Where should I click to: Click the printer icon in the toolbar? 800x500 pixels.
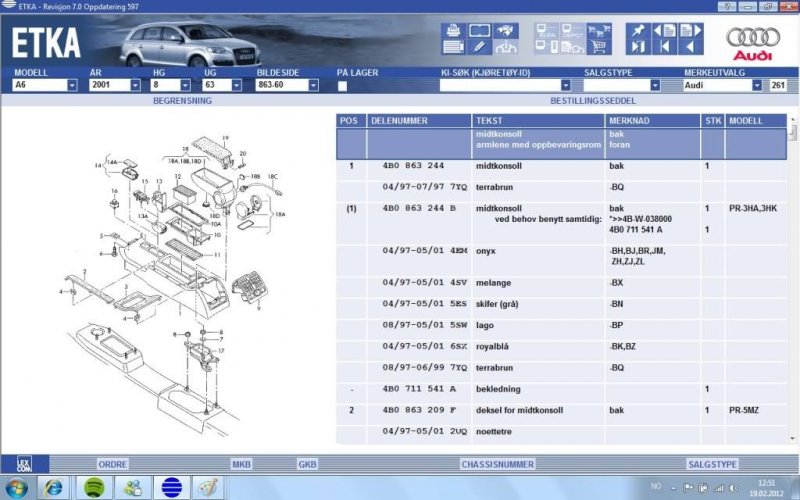(452, 30)
